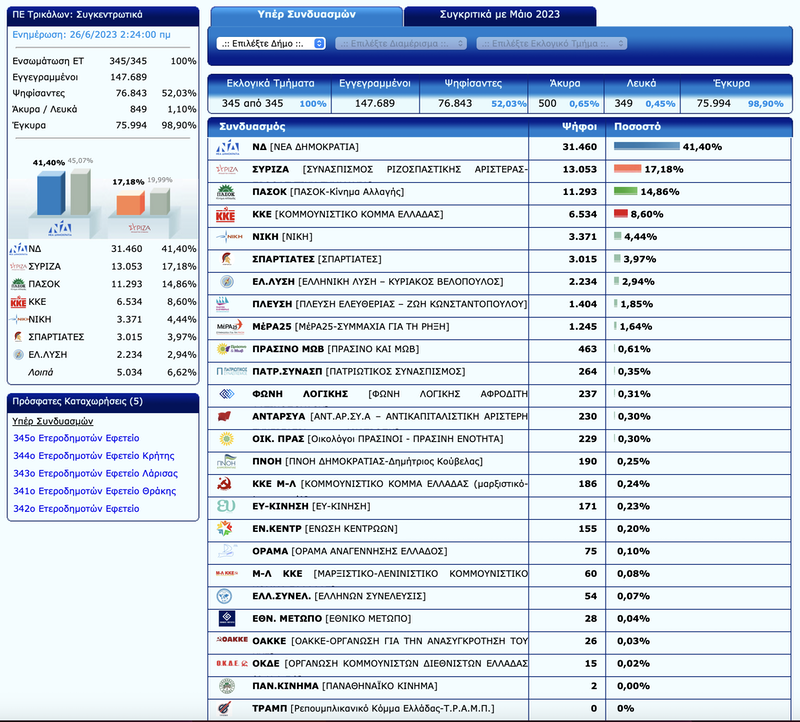Image resolution: width=800 pixels, height=722 pixels.
Task: Click the KKE red logo in results table
Action: pyautogui.click(x=226, y=215)
